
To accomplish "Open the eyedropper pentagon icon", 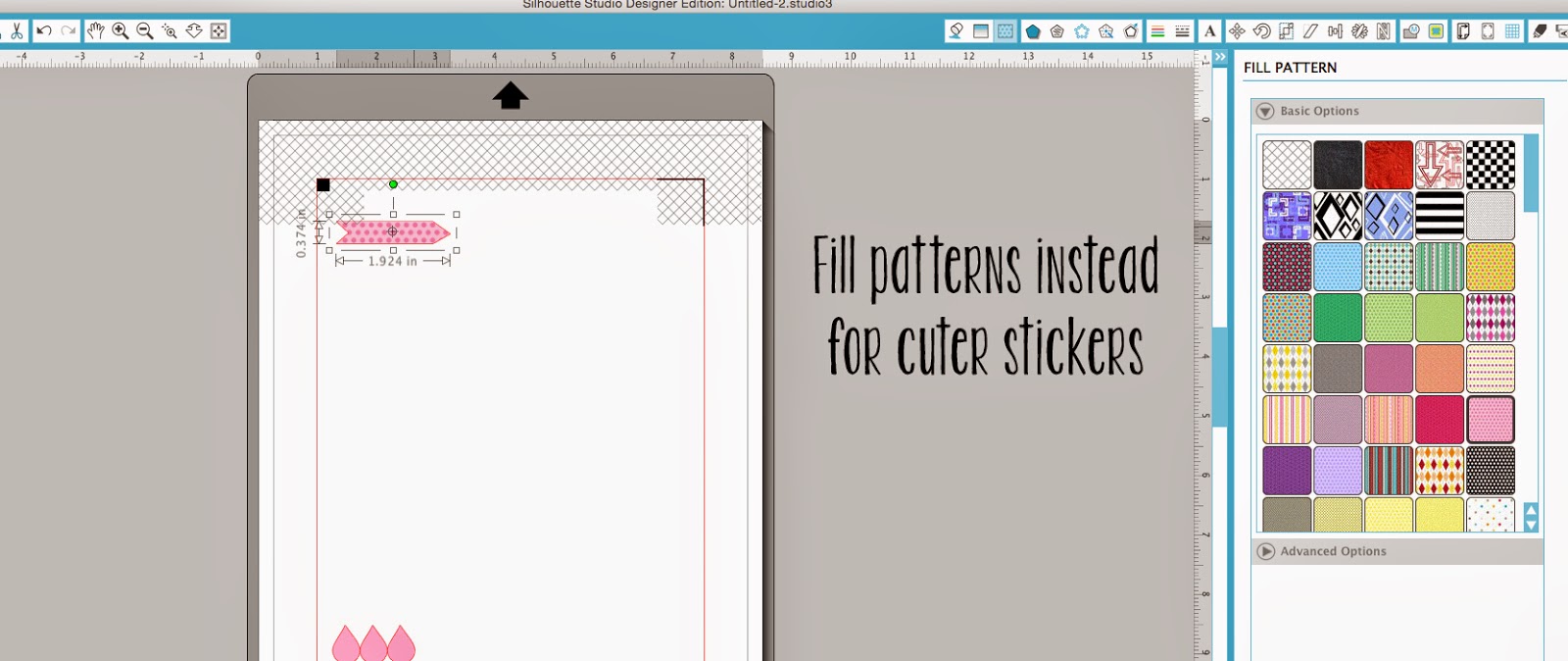I will pos(1131,31).
